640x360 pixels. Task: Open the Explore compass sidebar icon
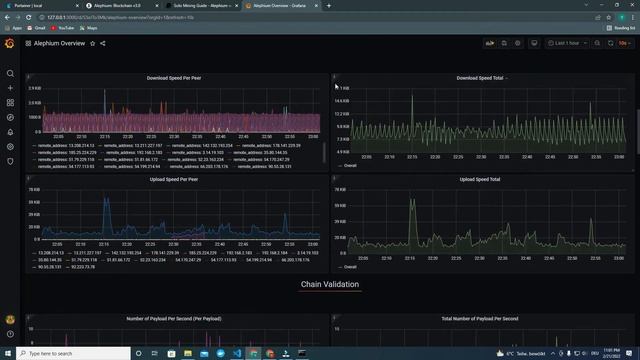(10, 118)
